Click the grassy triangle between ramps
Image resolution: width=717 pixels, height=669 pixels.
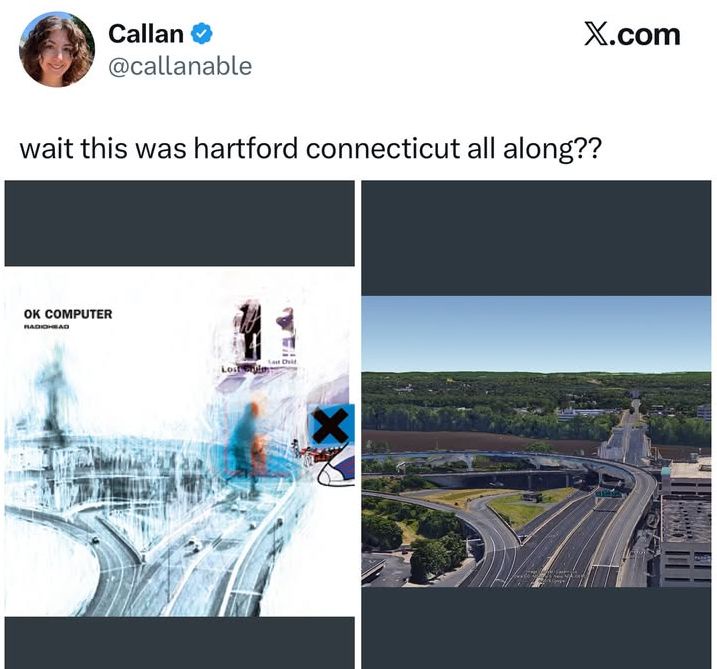[x=530, y=505]
